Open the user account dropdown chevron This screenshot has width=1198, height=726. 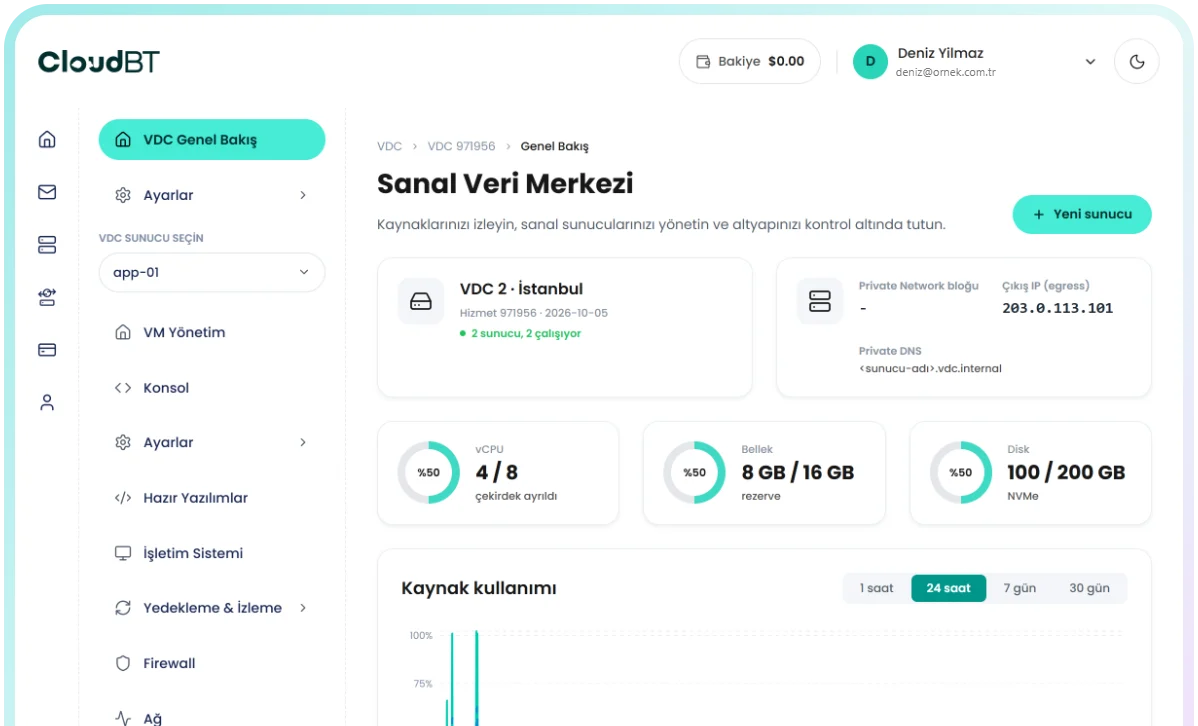point(1090,62)
